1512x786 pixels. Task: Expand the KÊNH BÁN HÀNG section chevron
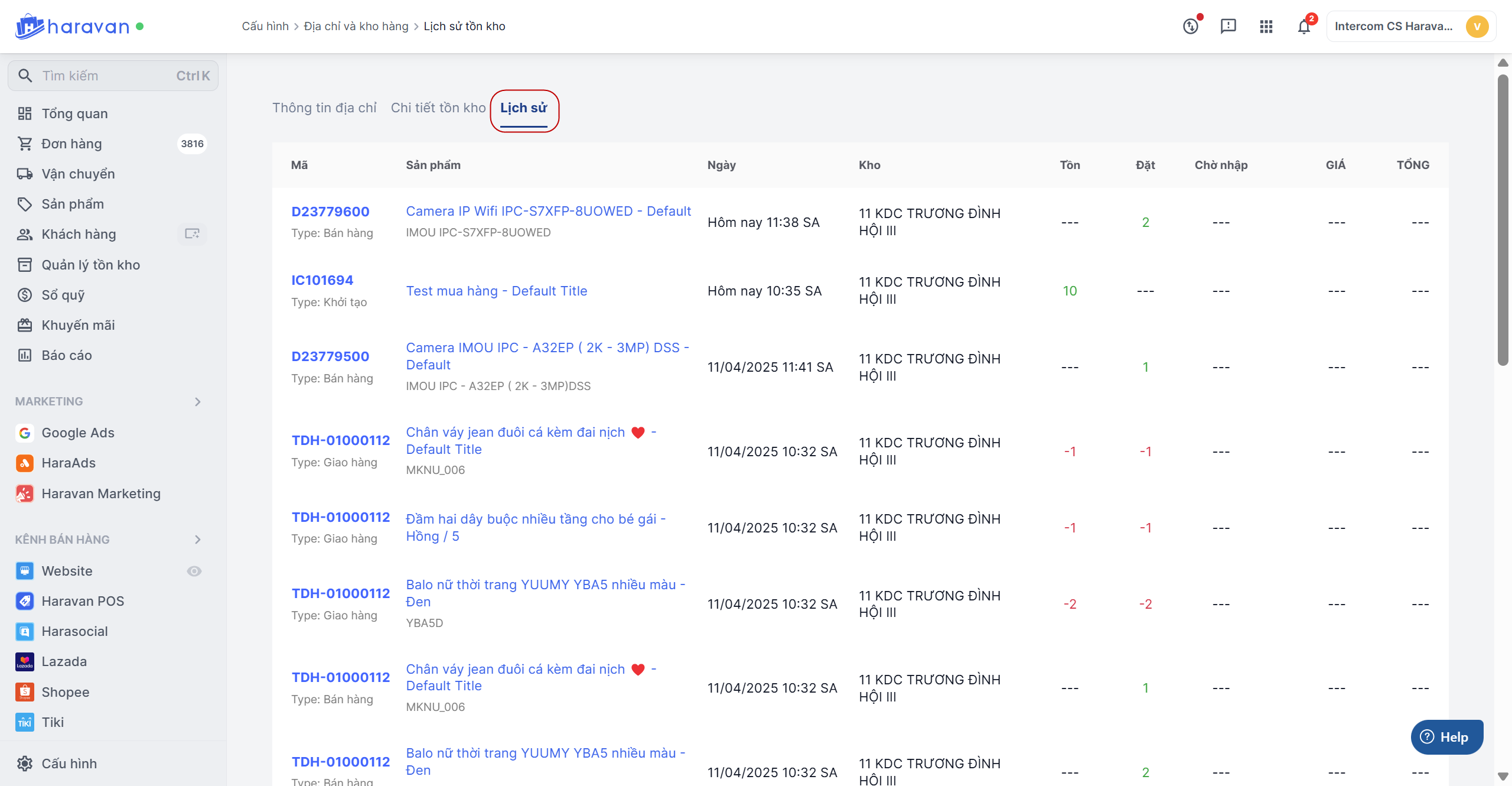tap(198, 540)
